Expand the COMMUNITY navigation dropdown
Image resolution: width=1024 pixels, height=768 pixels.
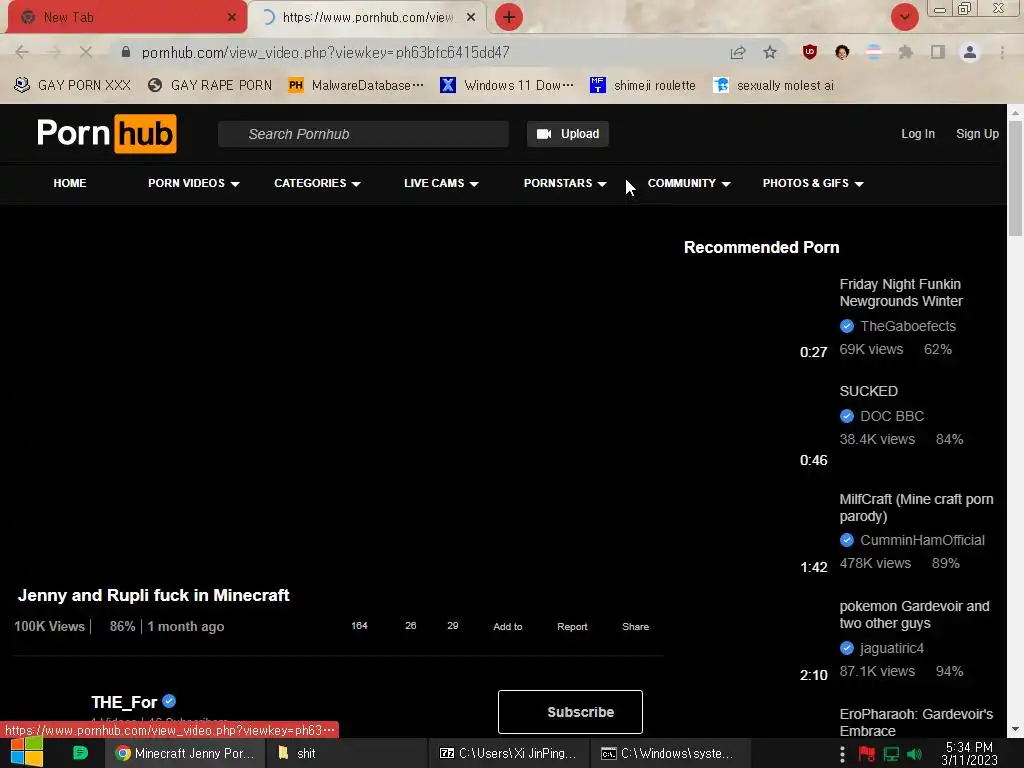tap(689, 184)
